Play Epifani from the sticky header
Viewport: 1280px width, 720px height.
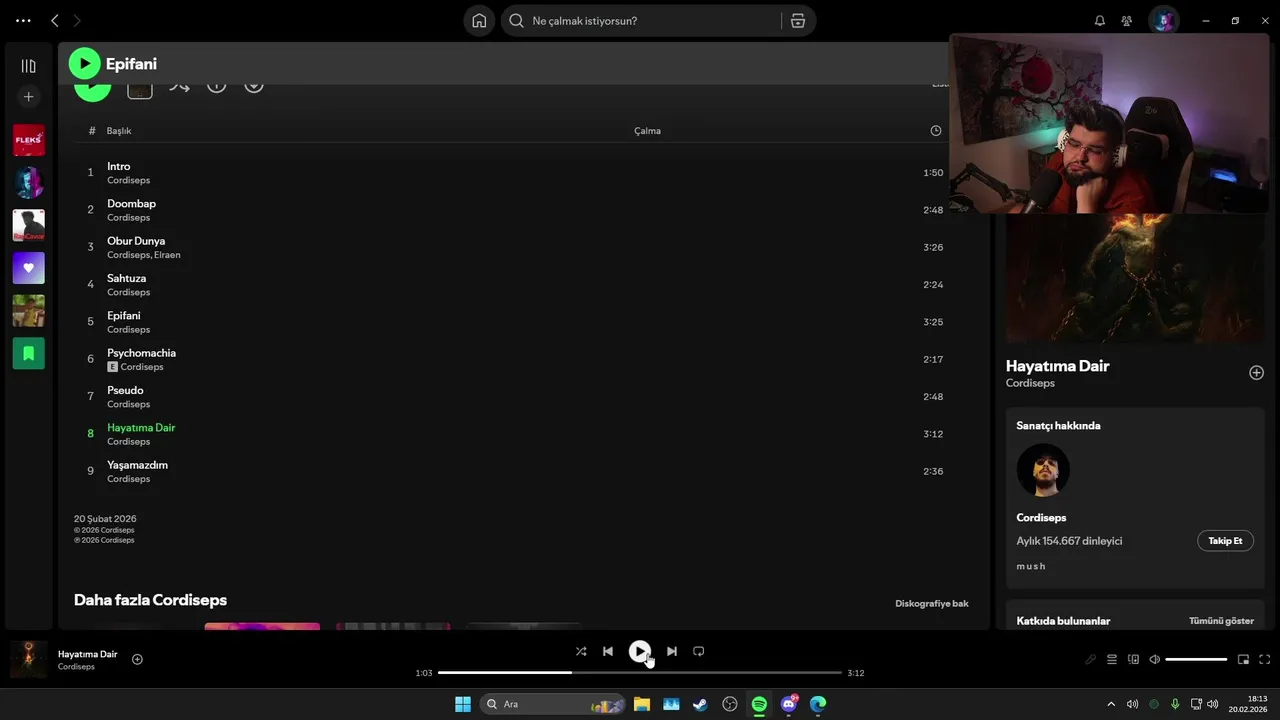(x=84, y=64)
